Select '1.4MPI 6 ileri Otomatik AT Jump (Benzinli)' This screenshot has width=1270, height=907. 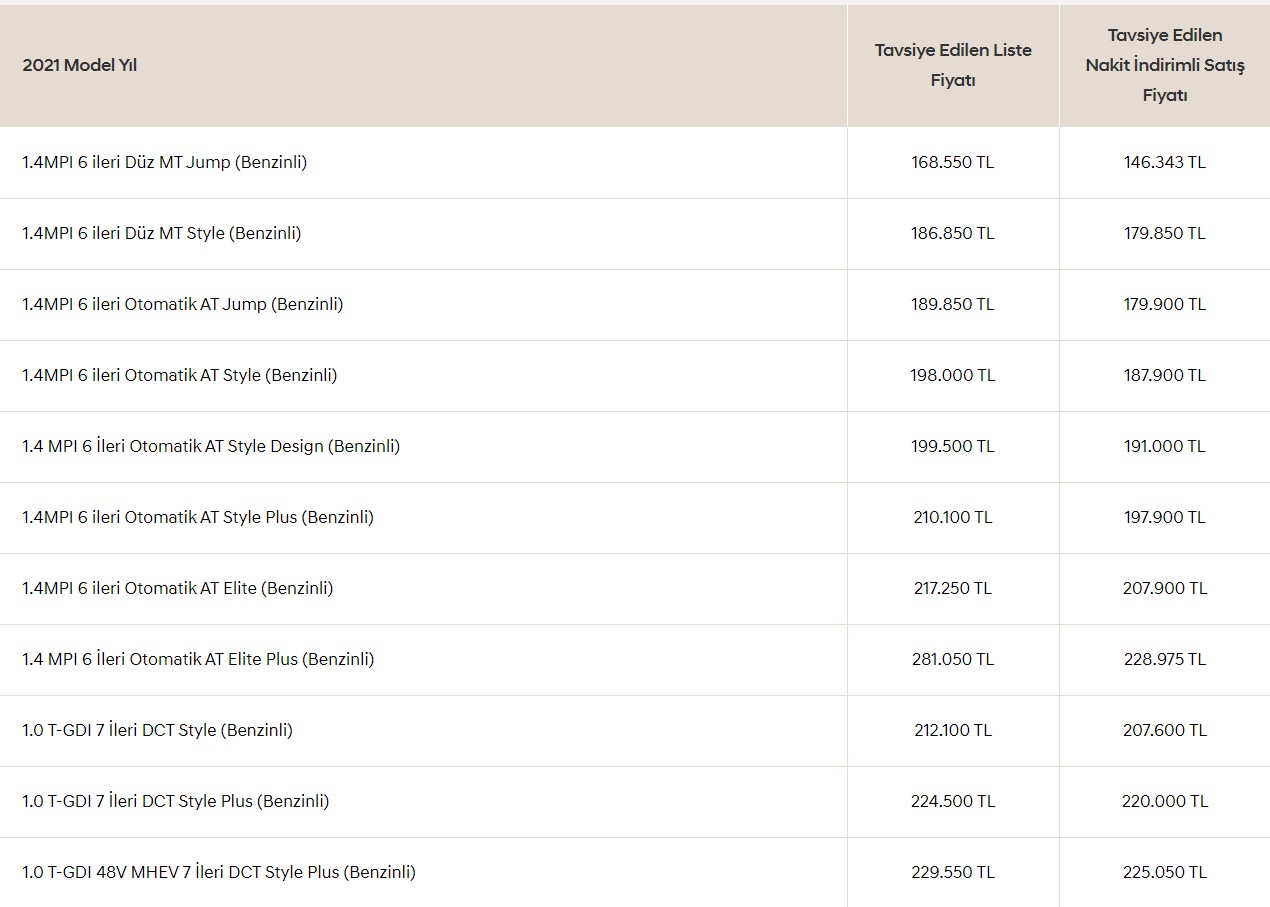(x=183, y=304)
